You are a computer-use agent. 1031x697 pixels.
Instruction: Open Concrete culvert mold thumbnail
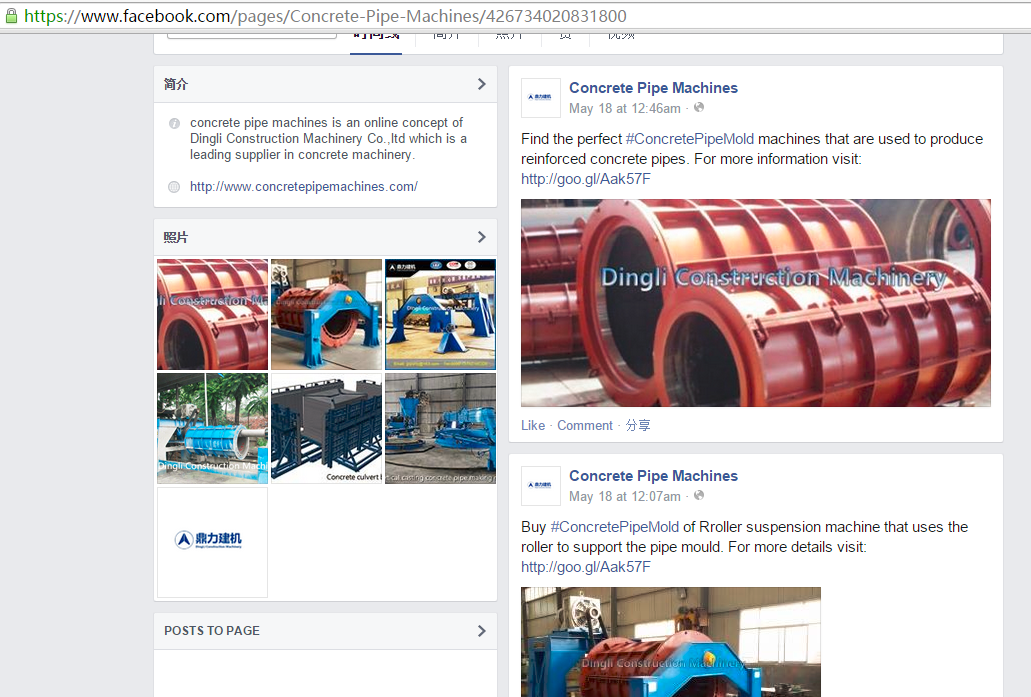pyautogui.click(x=326, y=428)
